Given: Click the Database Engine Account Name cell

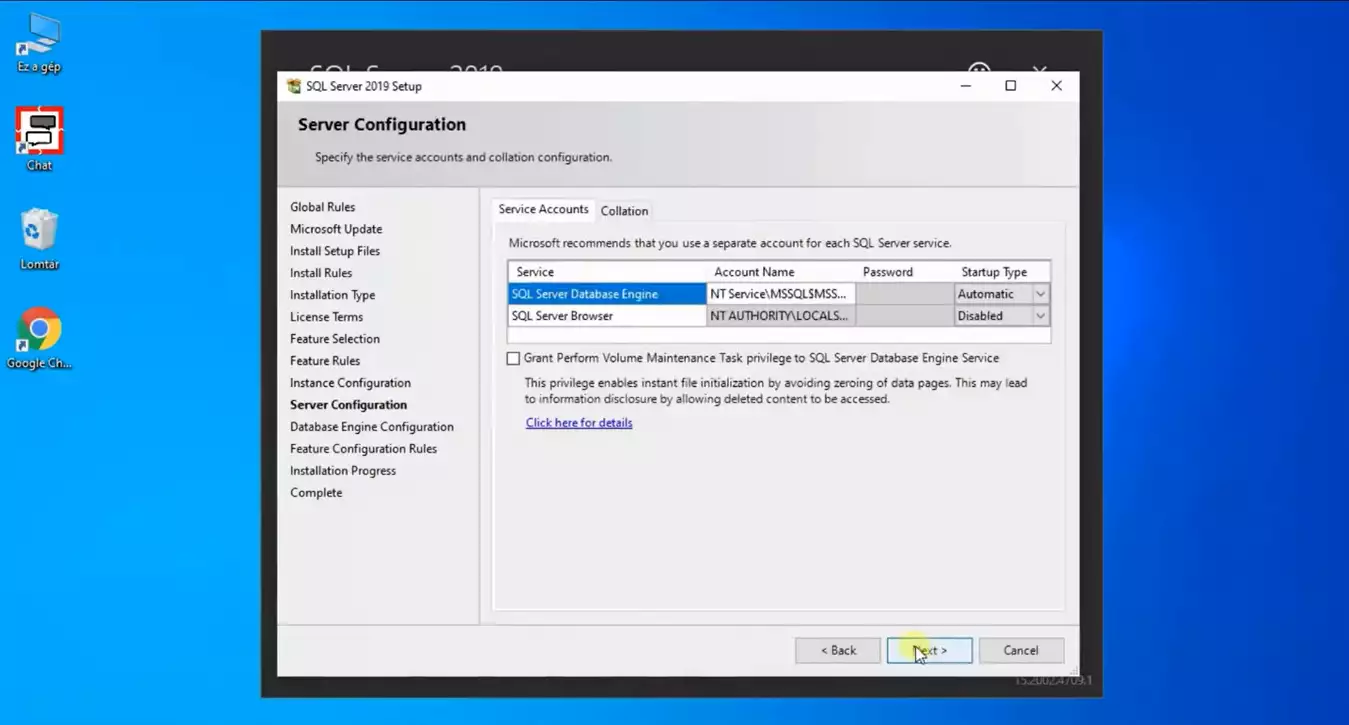Looking at the screenshot, I should (781, 294).
